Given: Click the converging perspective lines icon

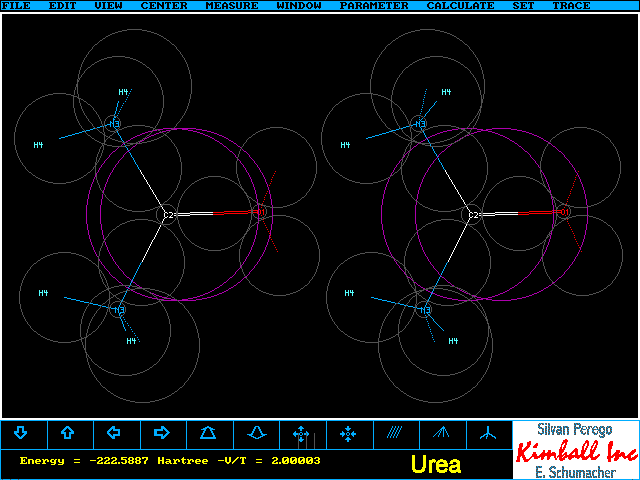Looking at the screenshot, I should coord(441,432).
